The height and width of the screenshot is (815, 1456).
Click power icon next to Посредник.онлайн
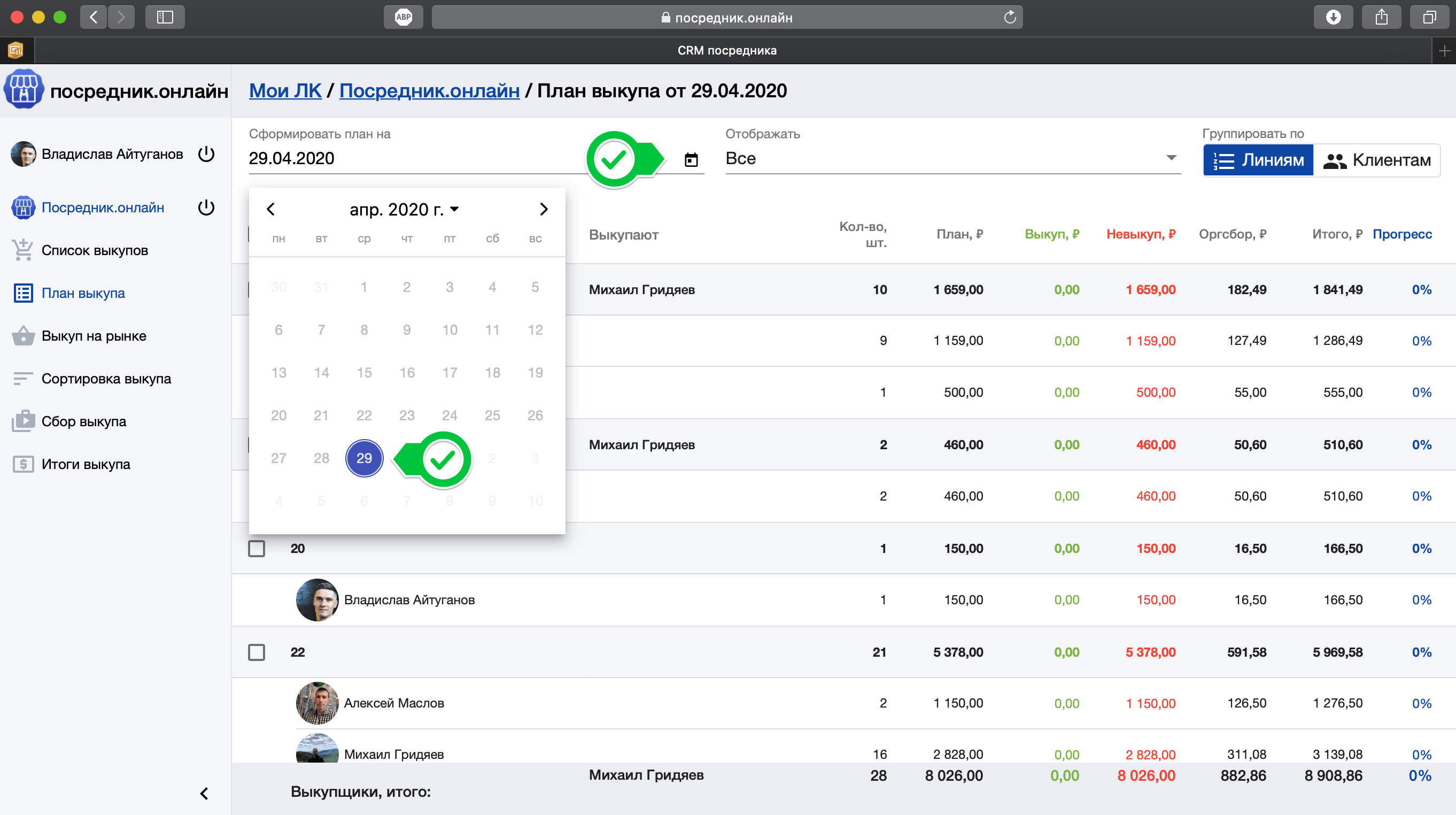(x=206, y=207)
